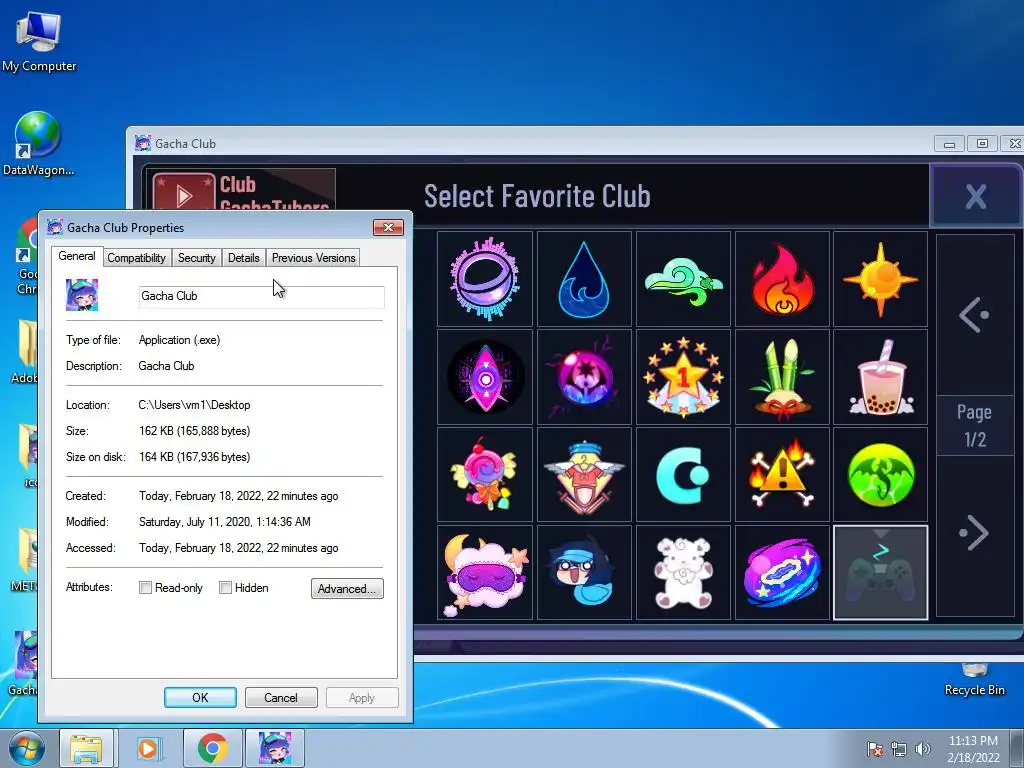Switch to Gacha Club taskbar button
The height and width of the screenshot is (768, 1024).
point(275,748)
